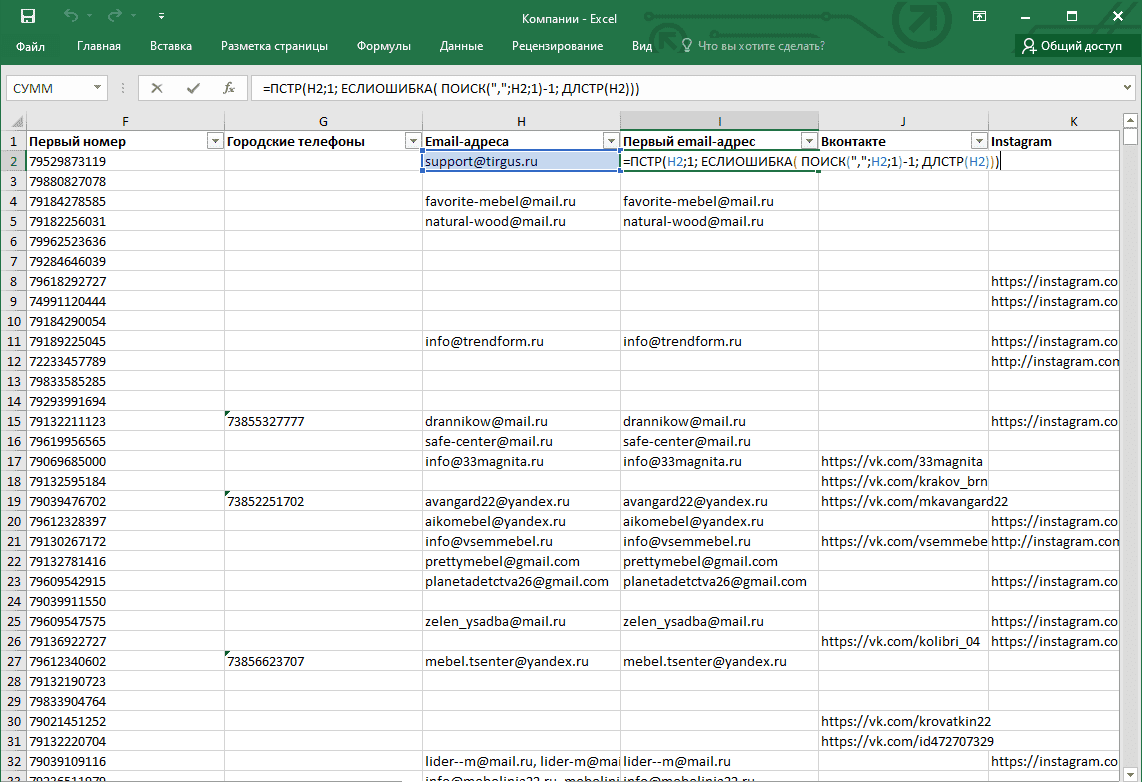This screenshot has height=782, width=1142.
Task: Switch to the Рецензирование tab
Action: tap(557, 46)
